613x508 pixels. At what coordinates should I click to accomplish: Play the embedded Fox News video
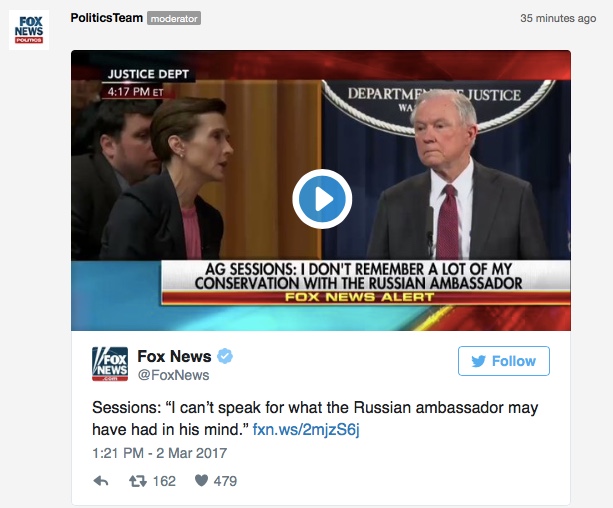coord(322,199)
